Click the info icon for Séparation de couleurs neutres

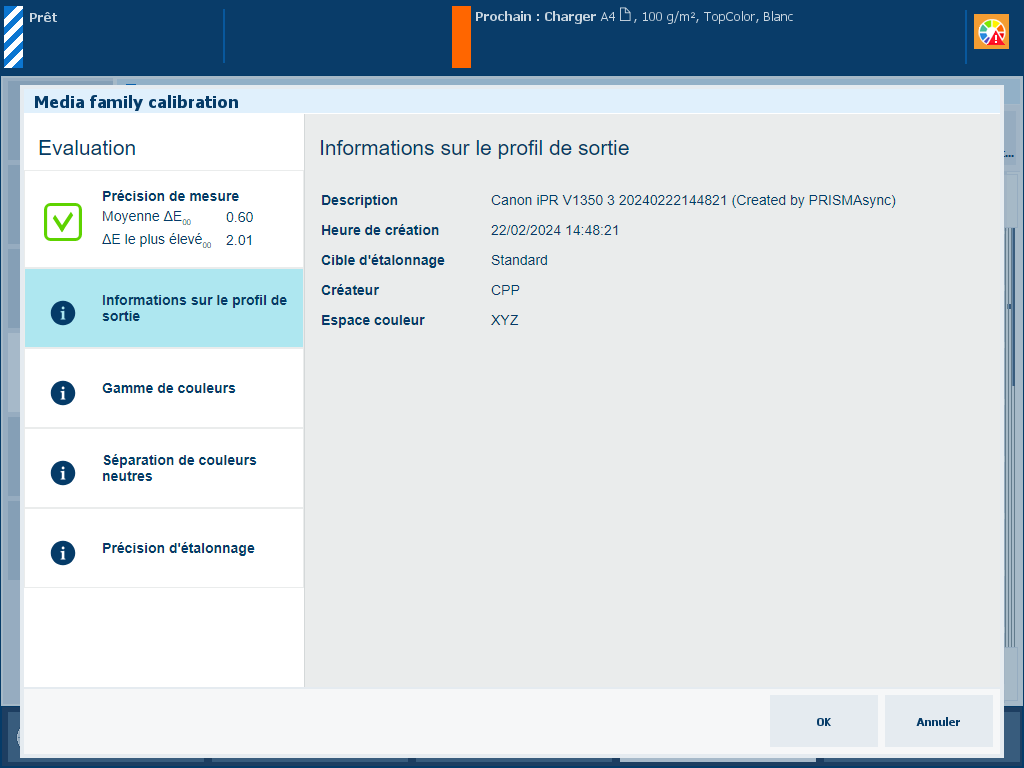[x=63, y=472]
